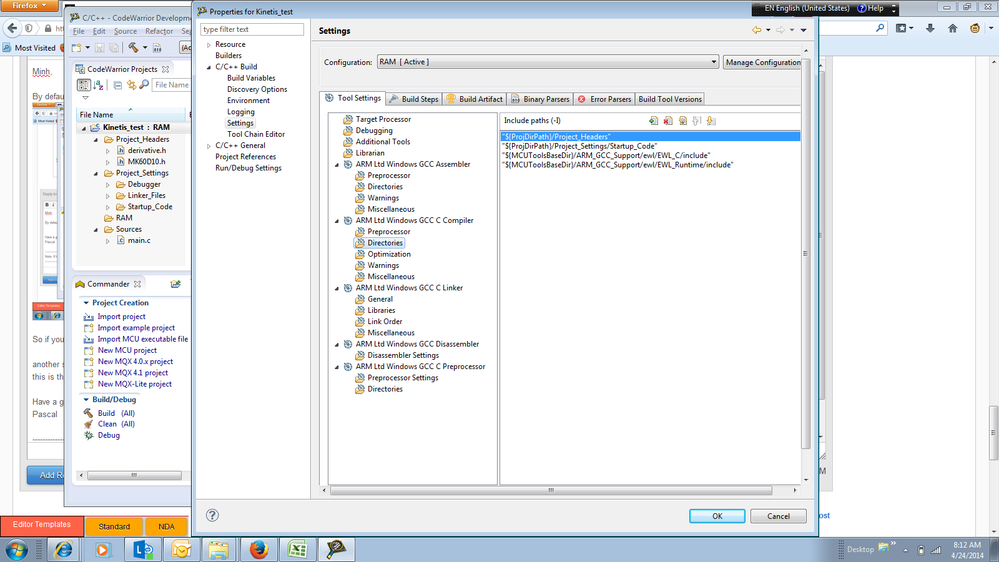
Task: Open the Source menu in CodeWarrior
Action: (126, 31)
